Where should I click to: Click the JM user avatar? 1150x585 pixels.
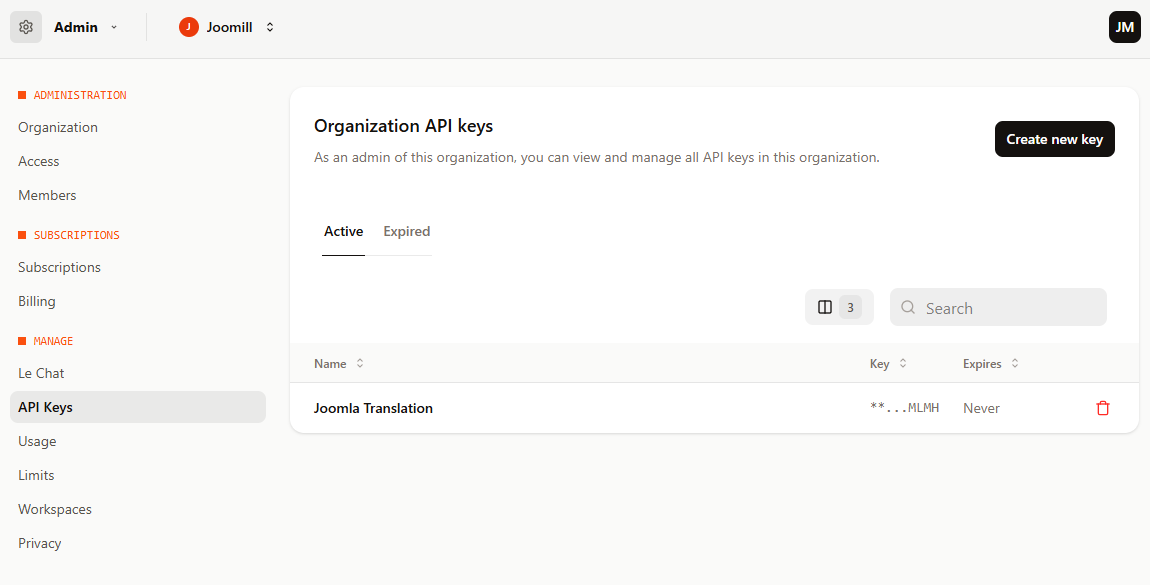pos(1124,27)
